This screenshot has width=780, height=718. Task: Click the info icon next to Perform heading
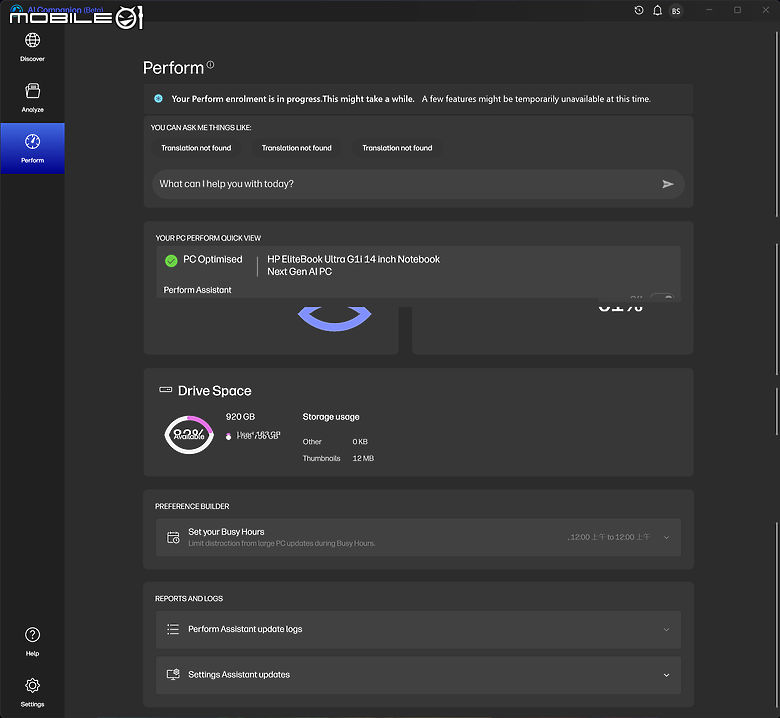click(210, 65)
